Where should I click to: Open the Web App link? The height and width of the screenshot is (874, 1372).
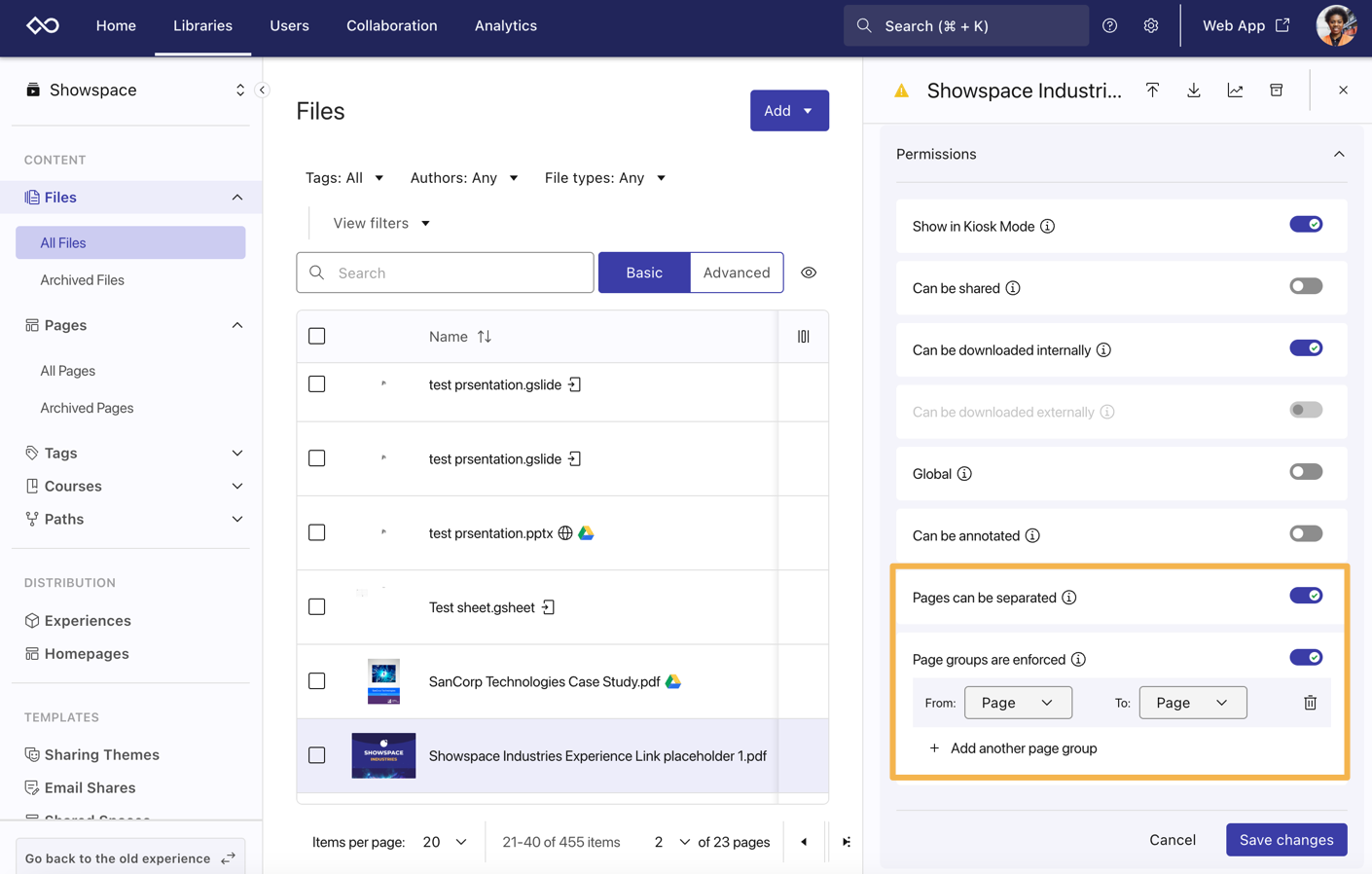(1246, 26)
